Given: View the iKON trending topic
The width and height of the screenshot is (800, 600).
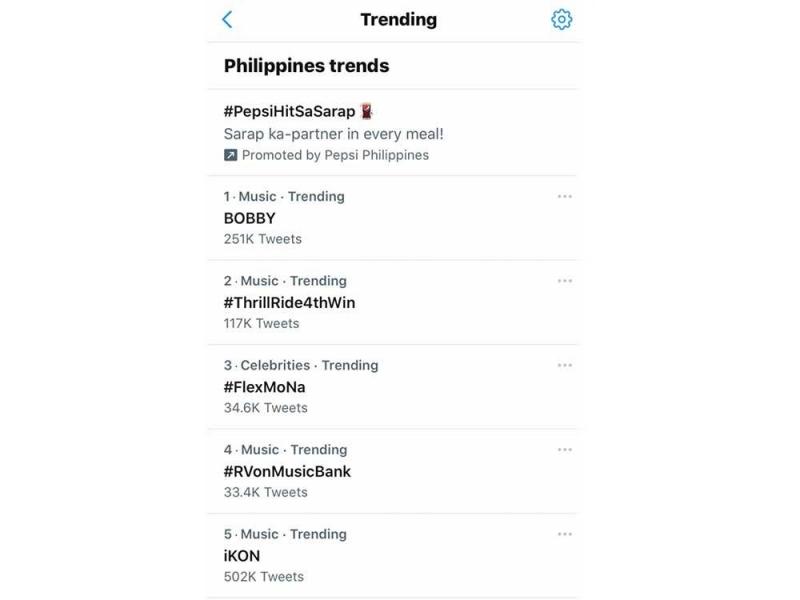Looking at the screenshot, I should tap(242, 556).
